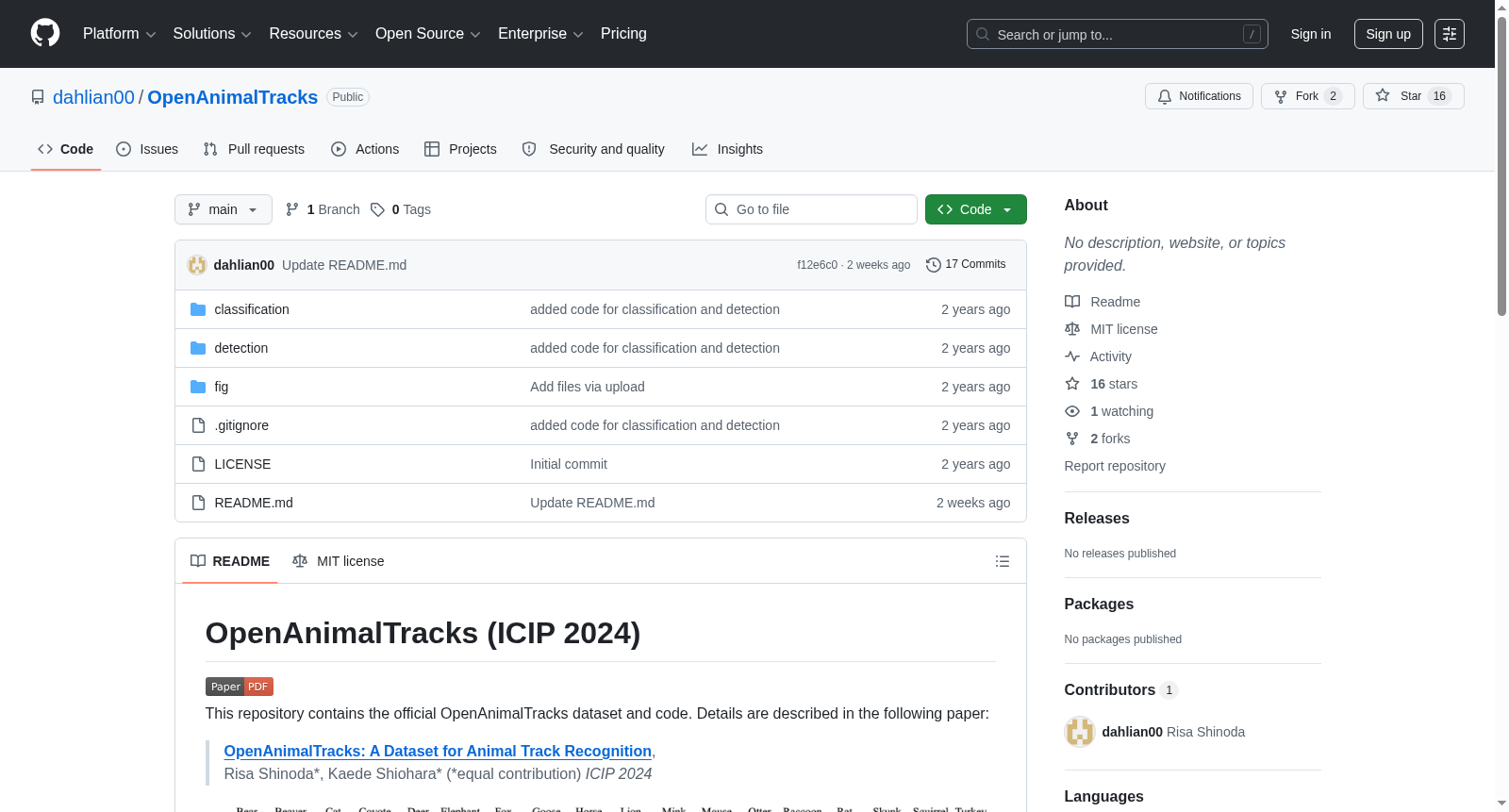The image size is (1509, 812).
Task: Click the detection folder icon
Action: click(x=198, y=348)
